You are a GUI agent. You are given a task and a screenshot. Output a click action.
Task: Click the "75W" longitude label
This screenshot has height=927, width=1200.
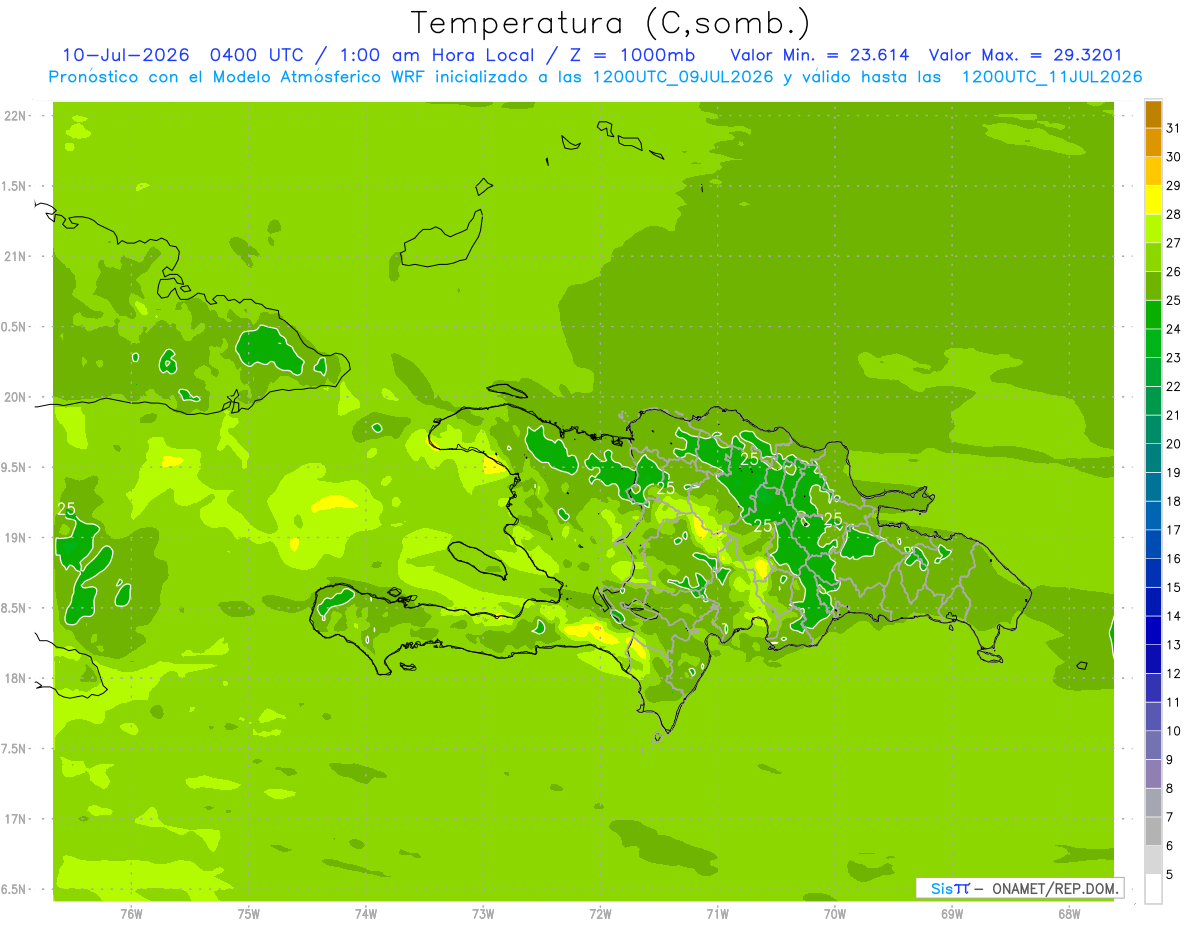click(x=249, y=914)
